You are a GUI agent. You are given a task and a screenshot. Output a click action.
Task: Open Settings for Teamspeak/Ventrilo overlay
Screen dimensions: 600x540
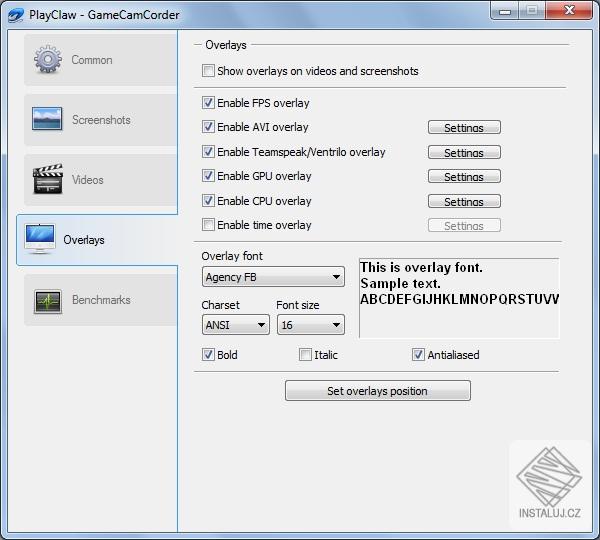point(464,152)
